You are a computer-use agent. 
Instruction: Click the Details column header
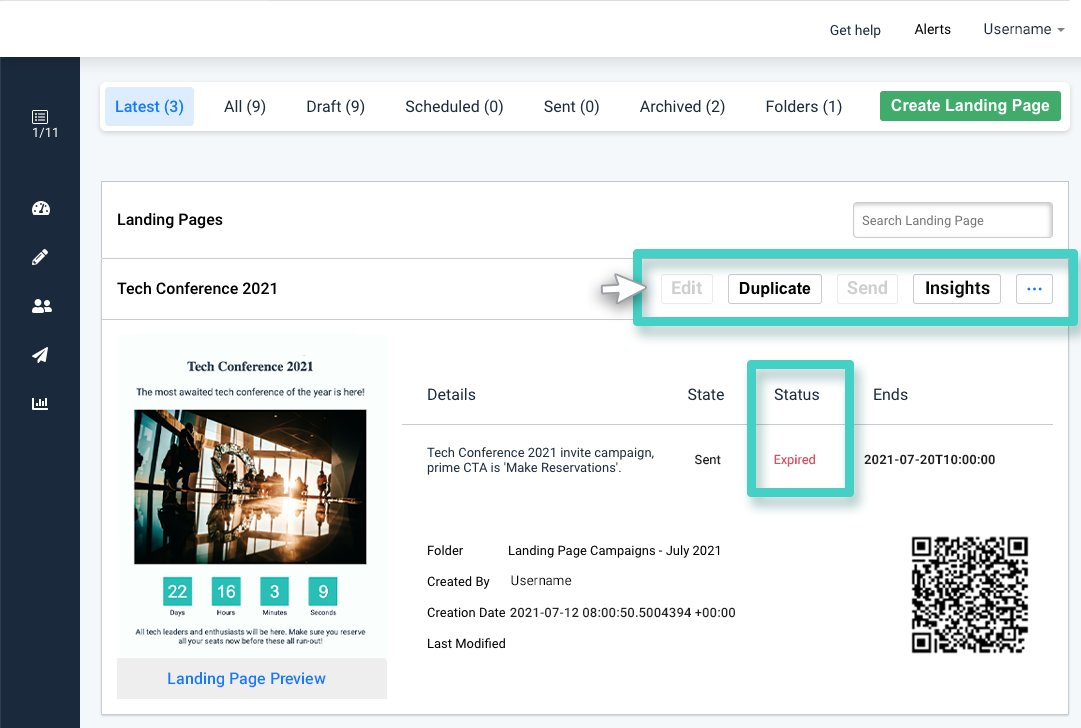[x=451, y=394]
